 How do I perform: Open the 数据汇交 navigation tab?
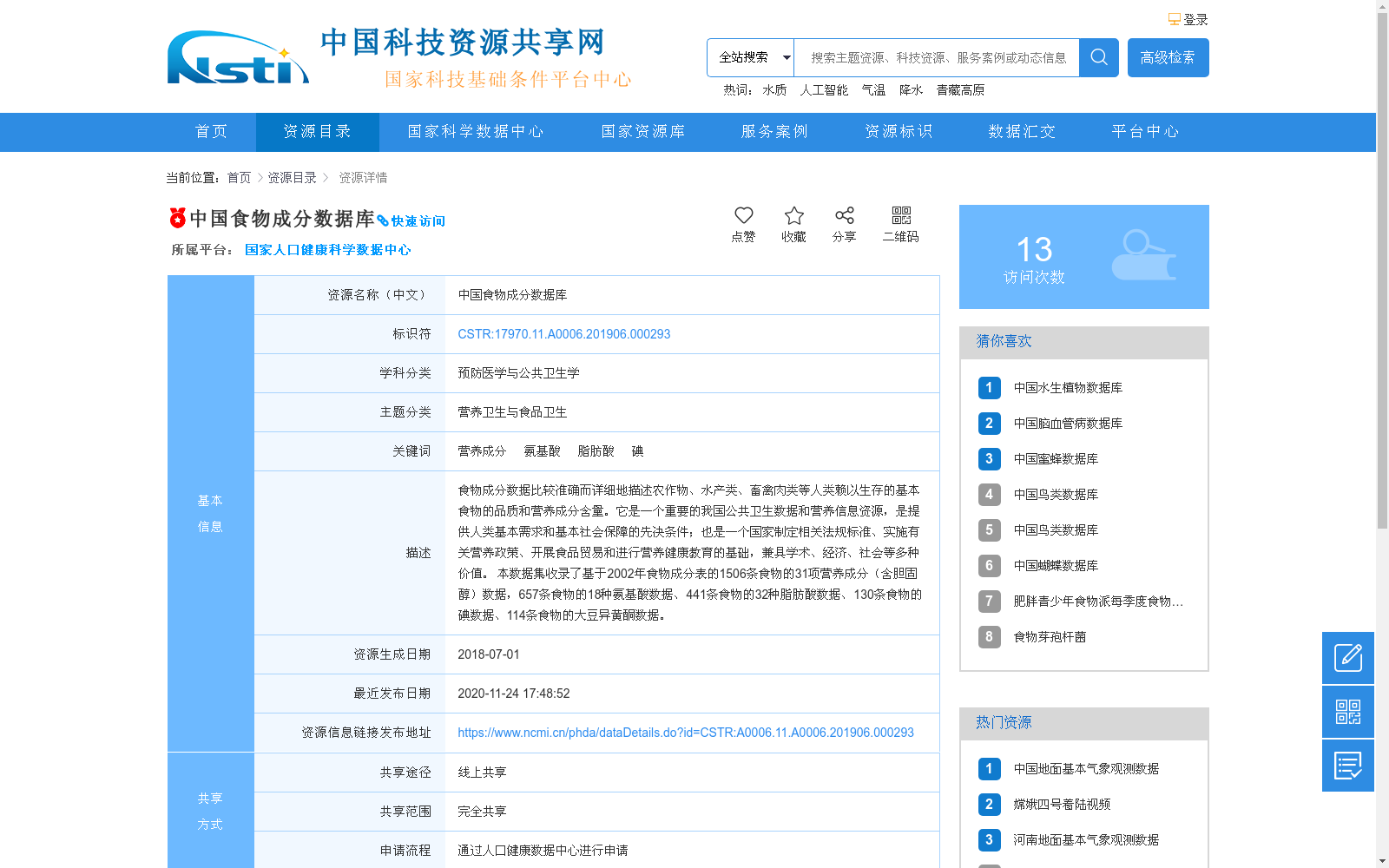click(x=1022, y=132)
